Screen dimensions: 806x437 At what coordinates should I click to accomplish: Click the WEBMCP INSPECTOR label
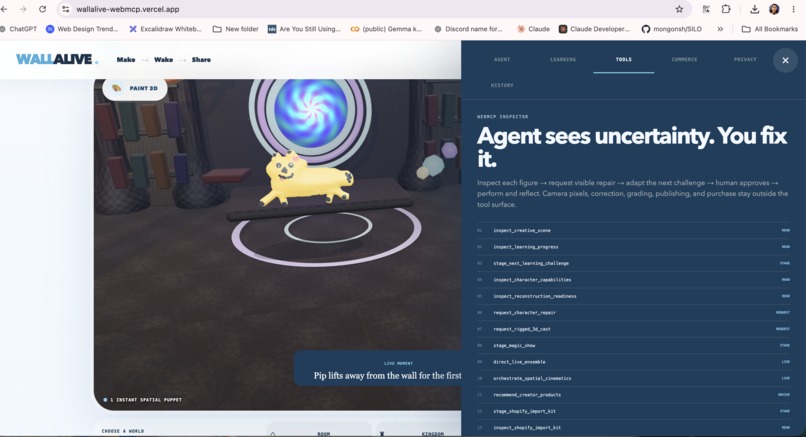(x=502, y=117)
